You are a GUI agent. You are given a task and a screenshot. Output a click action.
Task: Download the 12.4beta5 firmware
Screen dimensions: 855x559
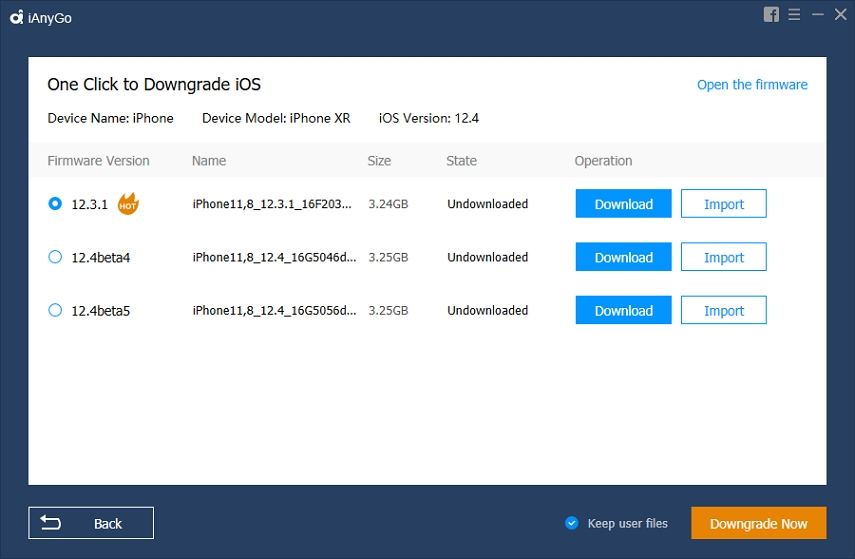(623, 310)
